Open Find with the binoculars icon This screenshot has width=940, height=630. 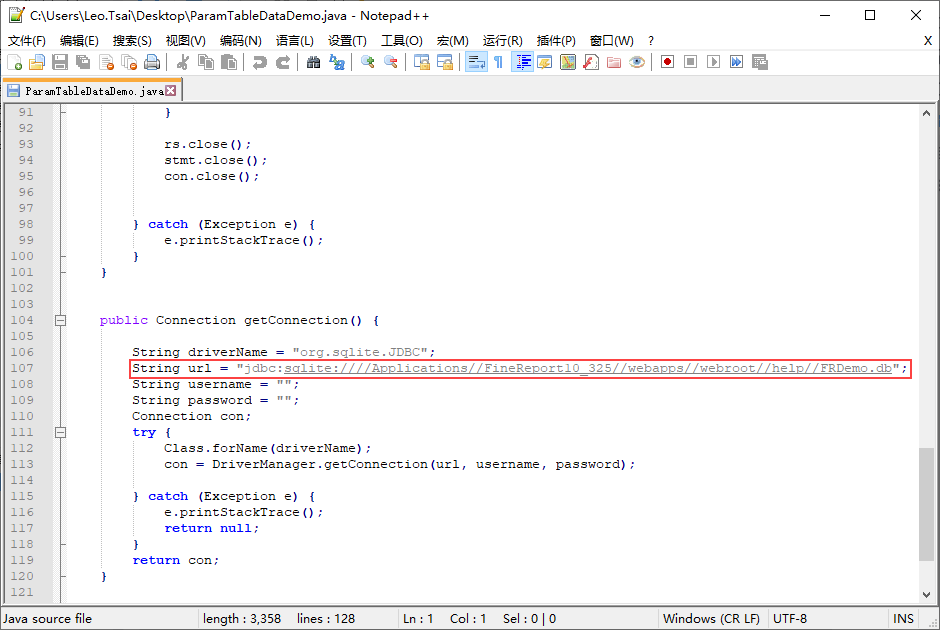[313, 62]
